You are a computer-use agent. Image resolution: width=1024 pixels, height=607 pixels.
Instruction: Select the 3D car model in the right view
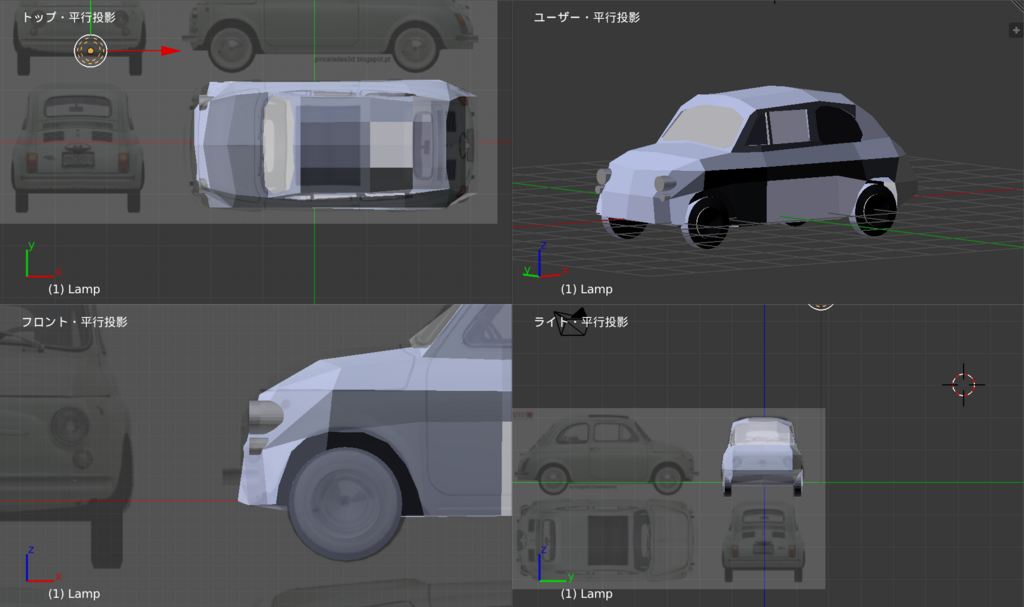point(763,455)
